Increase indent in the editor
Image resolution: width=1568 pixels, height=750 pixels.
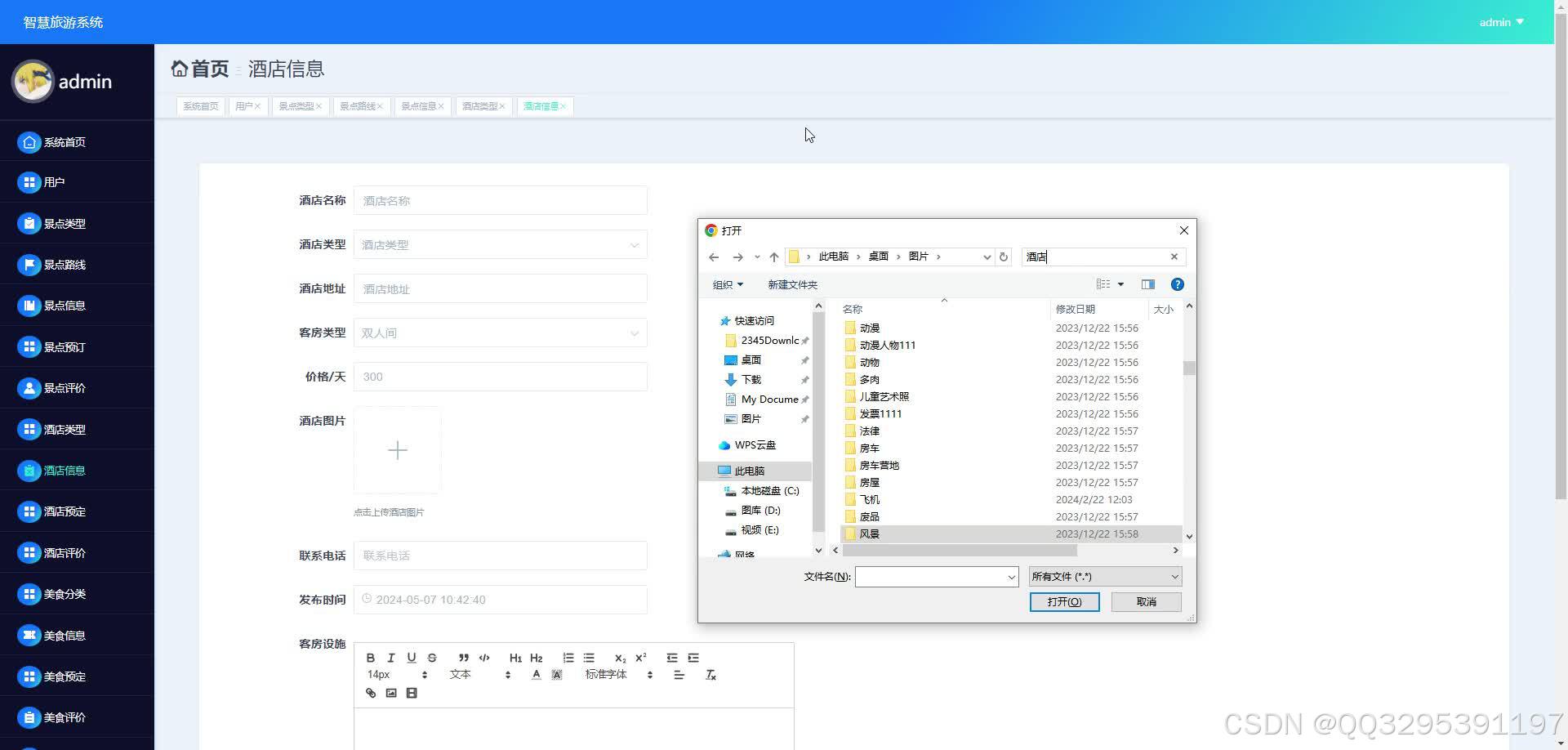[x=693, y=658]
